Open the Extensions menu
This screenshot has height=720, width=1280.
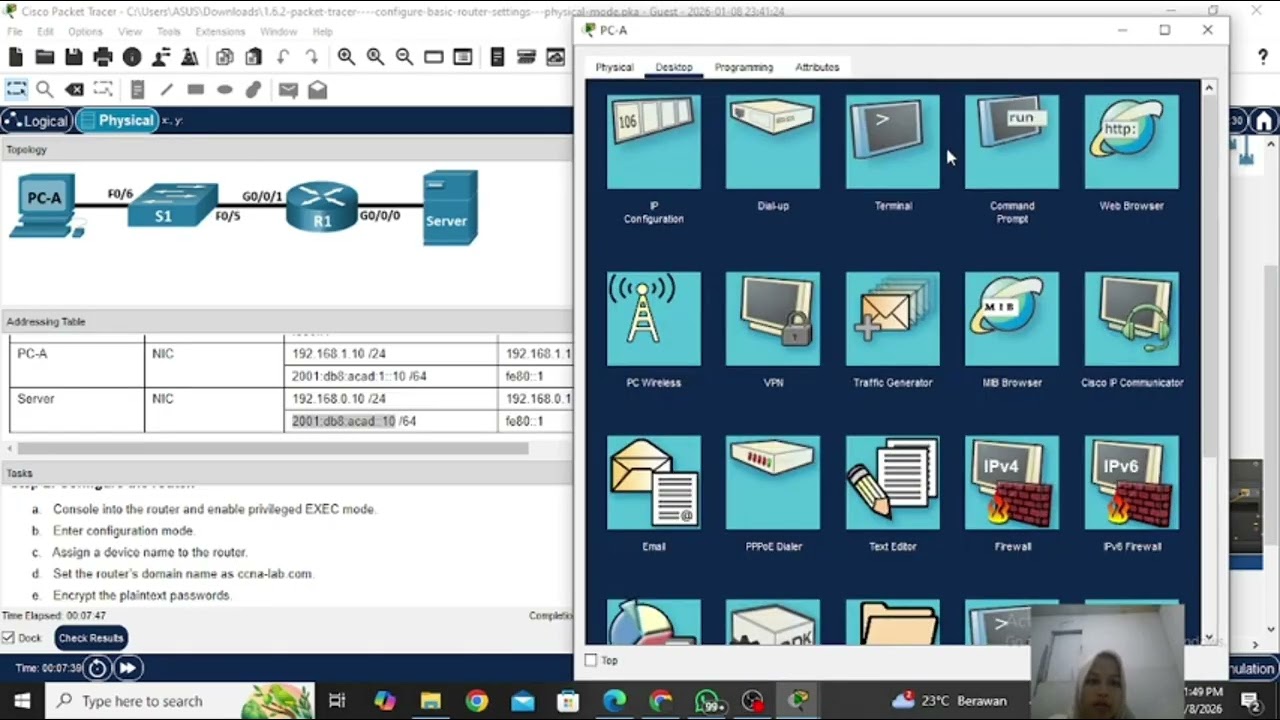point(220,32)
